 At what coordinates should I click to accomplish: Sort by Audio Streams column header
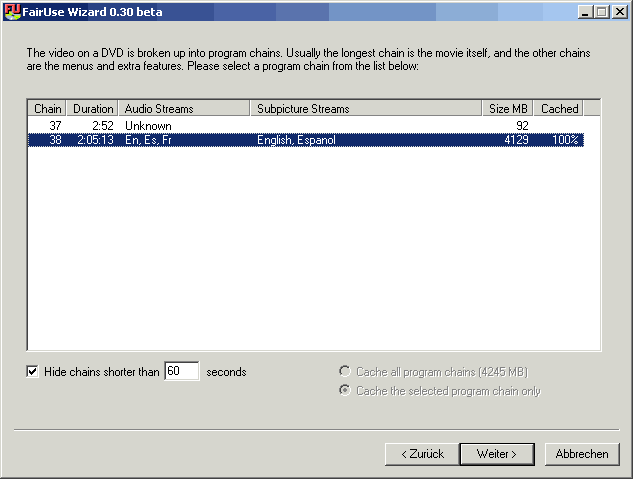184,109
